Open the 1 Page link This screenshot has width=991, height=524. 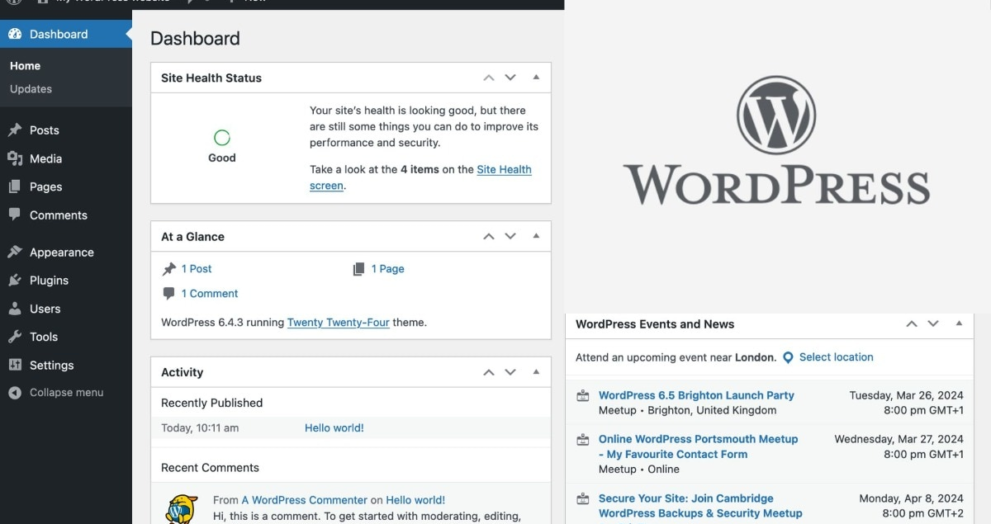[x=387, y=269]
